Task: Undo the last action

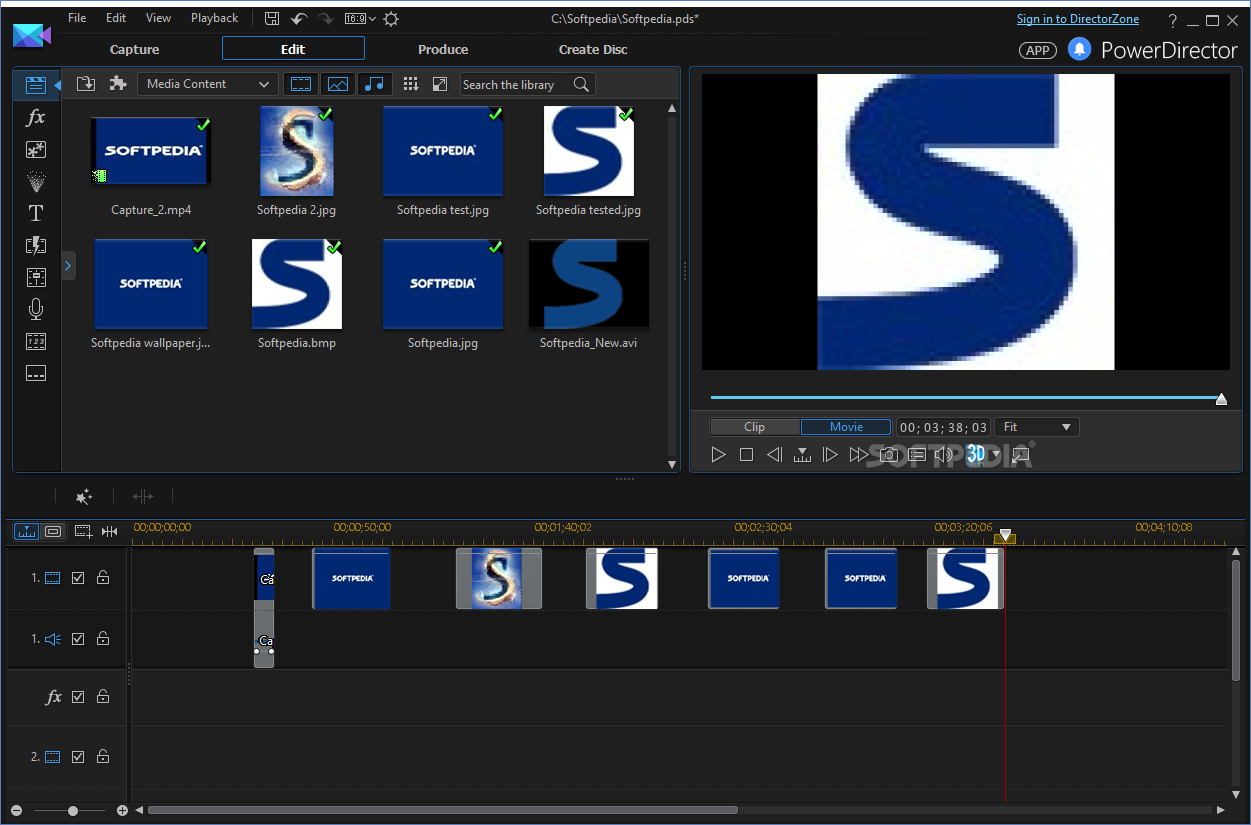Action: click(x=299, y=19)
